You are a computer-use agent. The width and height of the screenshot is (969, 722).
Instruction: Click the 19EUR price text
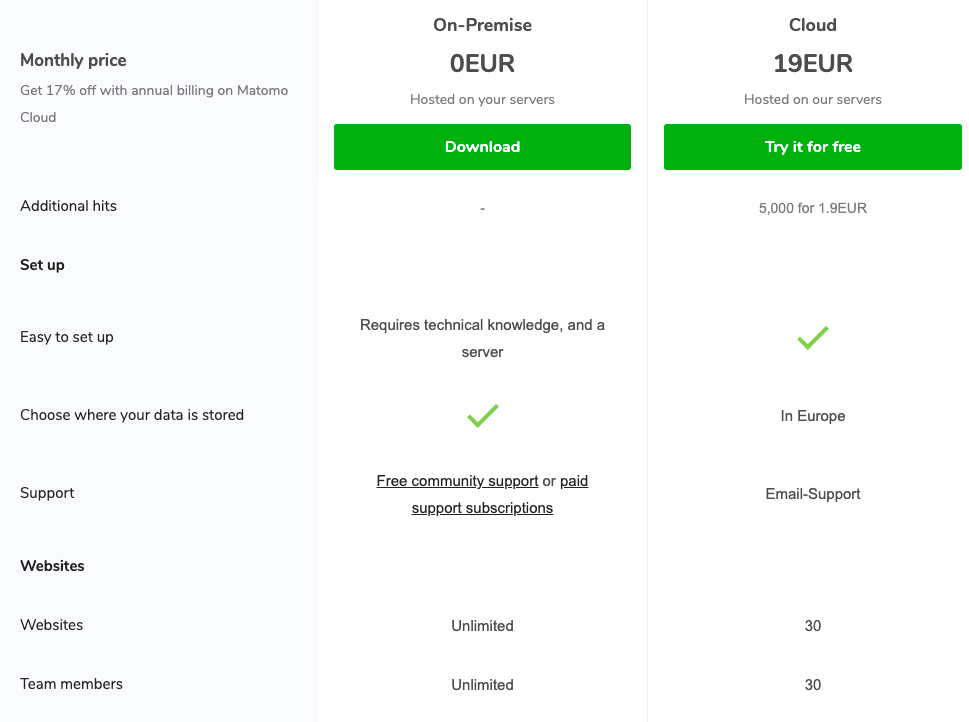(812, 64)
